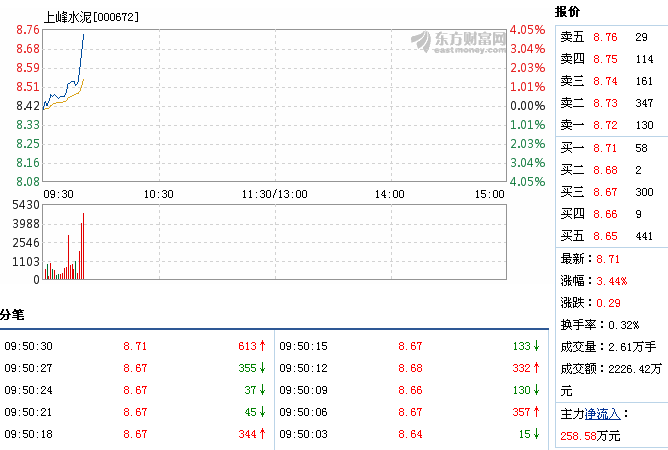Select the 分笔 section header
This screenshot has width=668, height=450.
tap(11, 315)
